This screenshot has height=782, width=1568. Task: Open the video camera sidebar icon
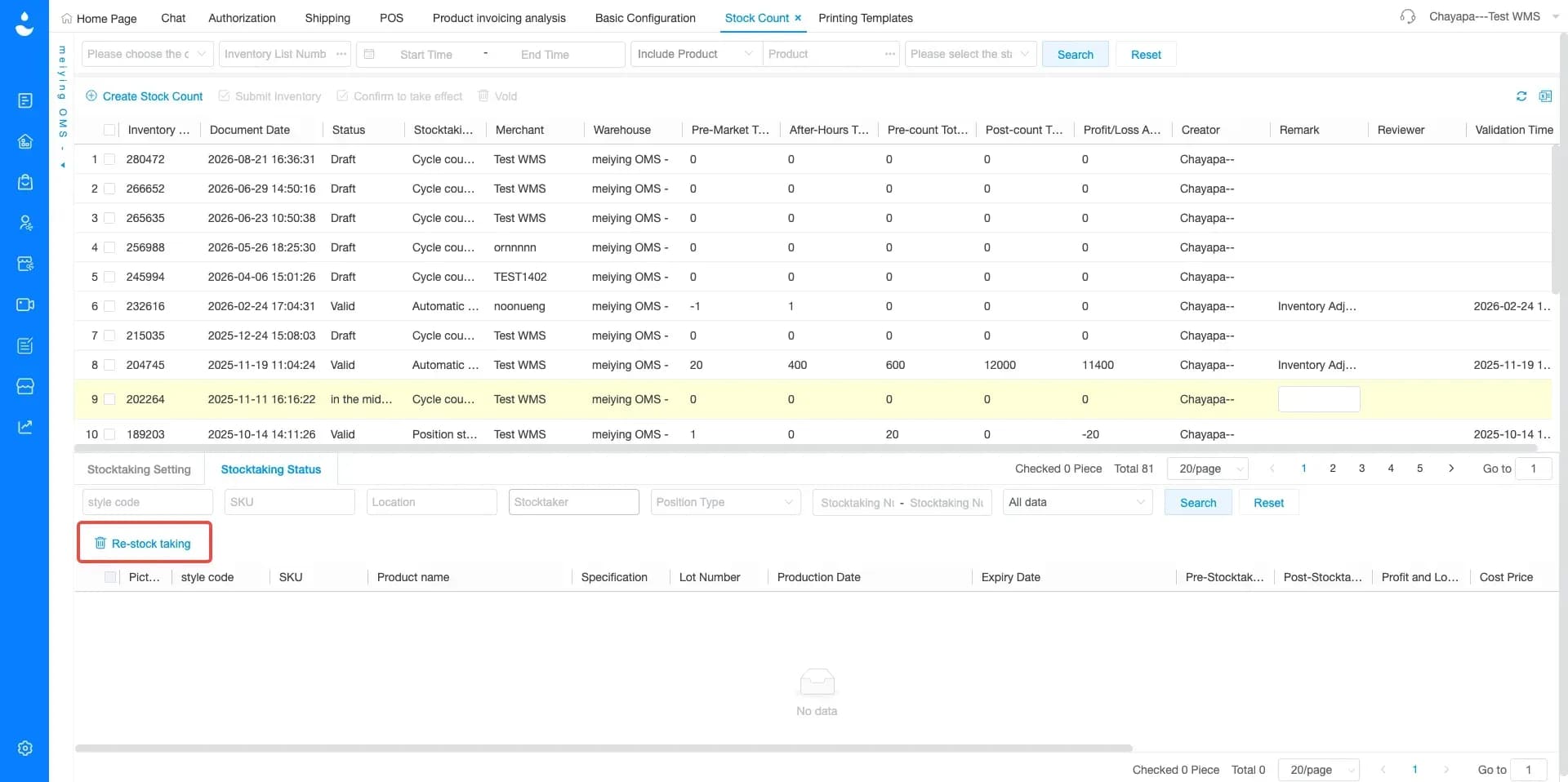click(25, 304)
